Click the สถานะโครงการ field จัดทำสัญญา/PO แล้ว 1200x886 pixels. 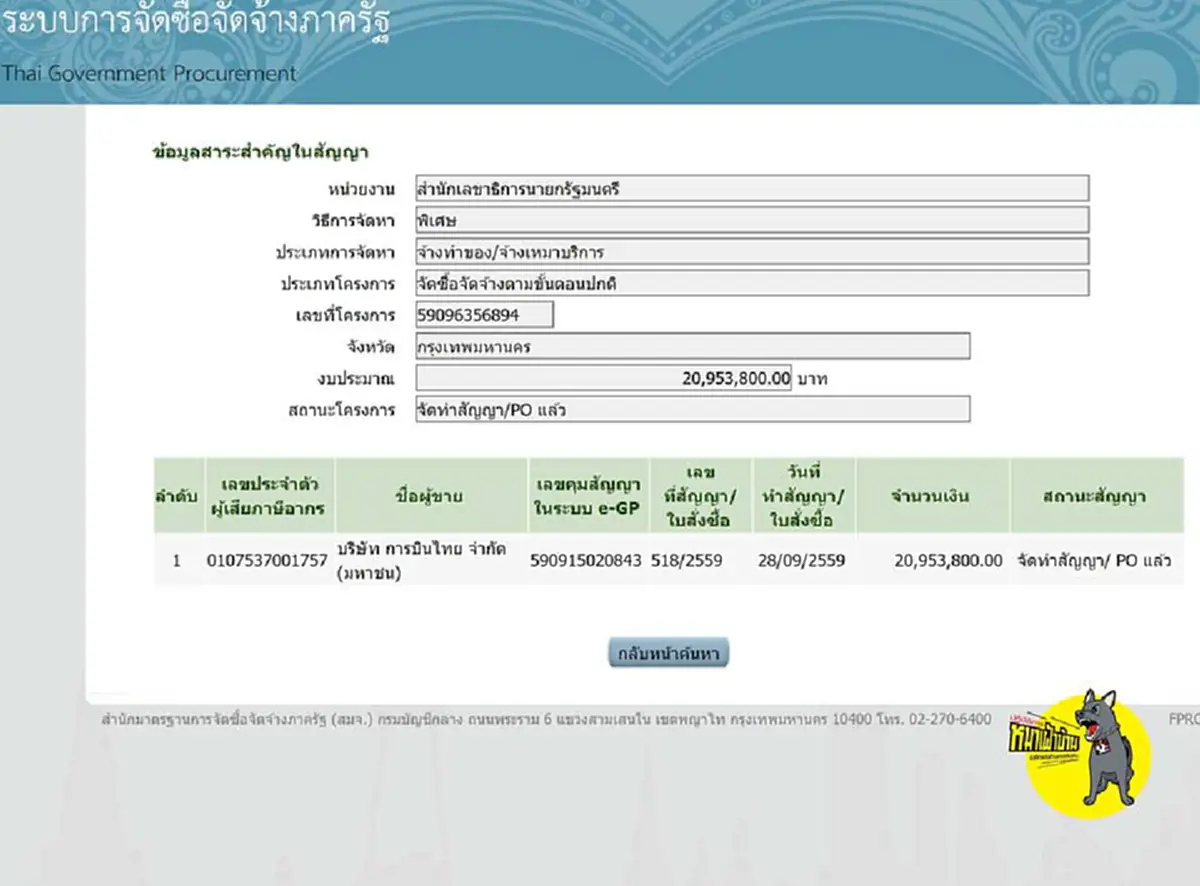(x=692, y=410)
